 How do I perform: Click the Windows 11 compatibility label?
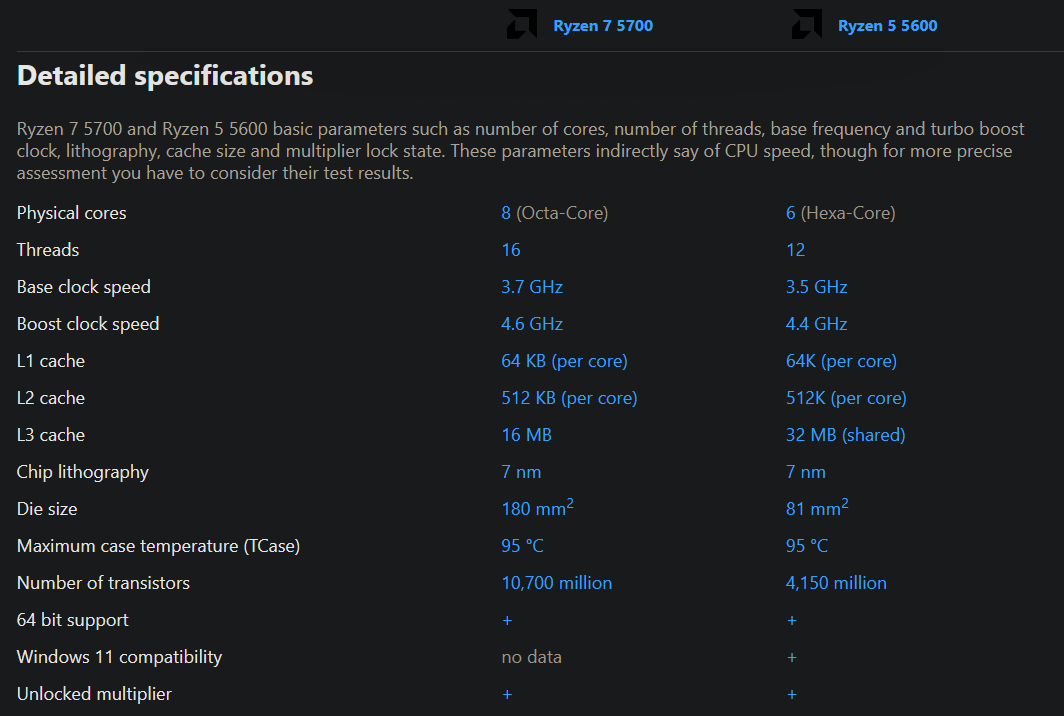coord(119,657)
